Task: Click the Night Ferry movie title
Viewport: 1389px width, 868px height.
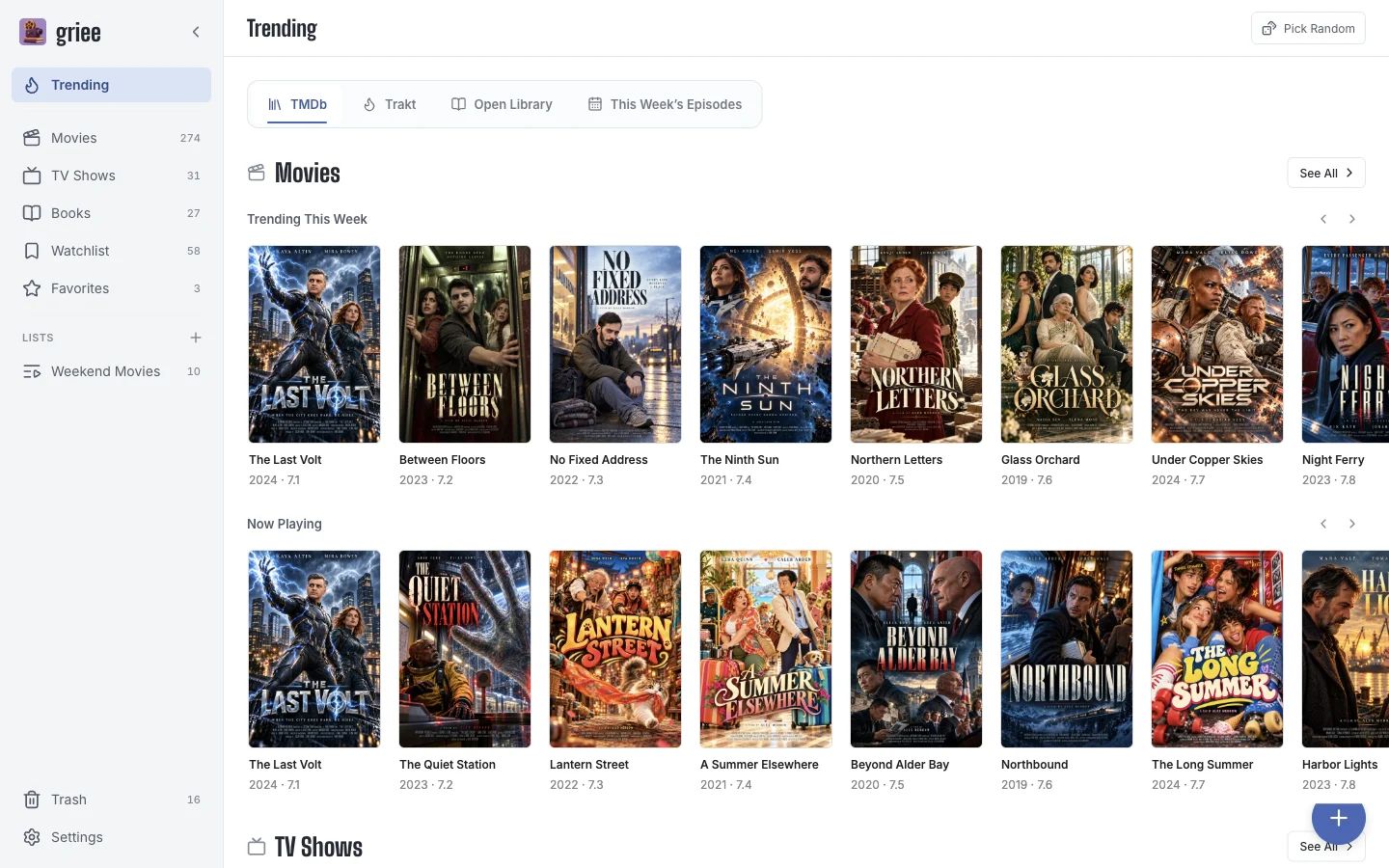Action: [1333, 460]
